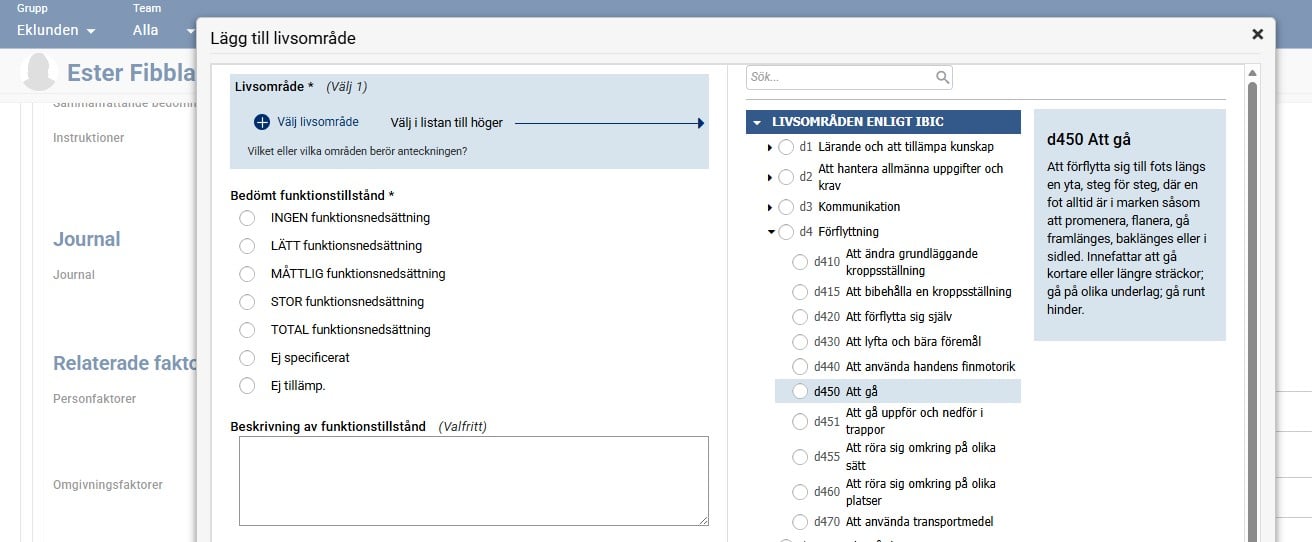This screenshot has height=542, width=1312.
Task: Close the Lägg till livsområde dialog
Action: [1257, 34]
